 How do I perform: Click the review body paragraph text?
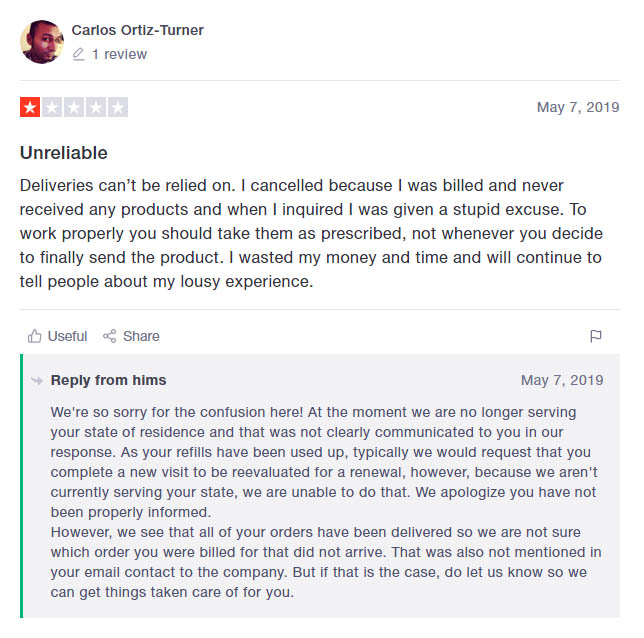[310, 233]
